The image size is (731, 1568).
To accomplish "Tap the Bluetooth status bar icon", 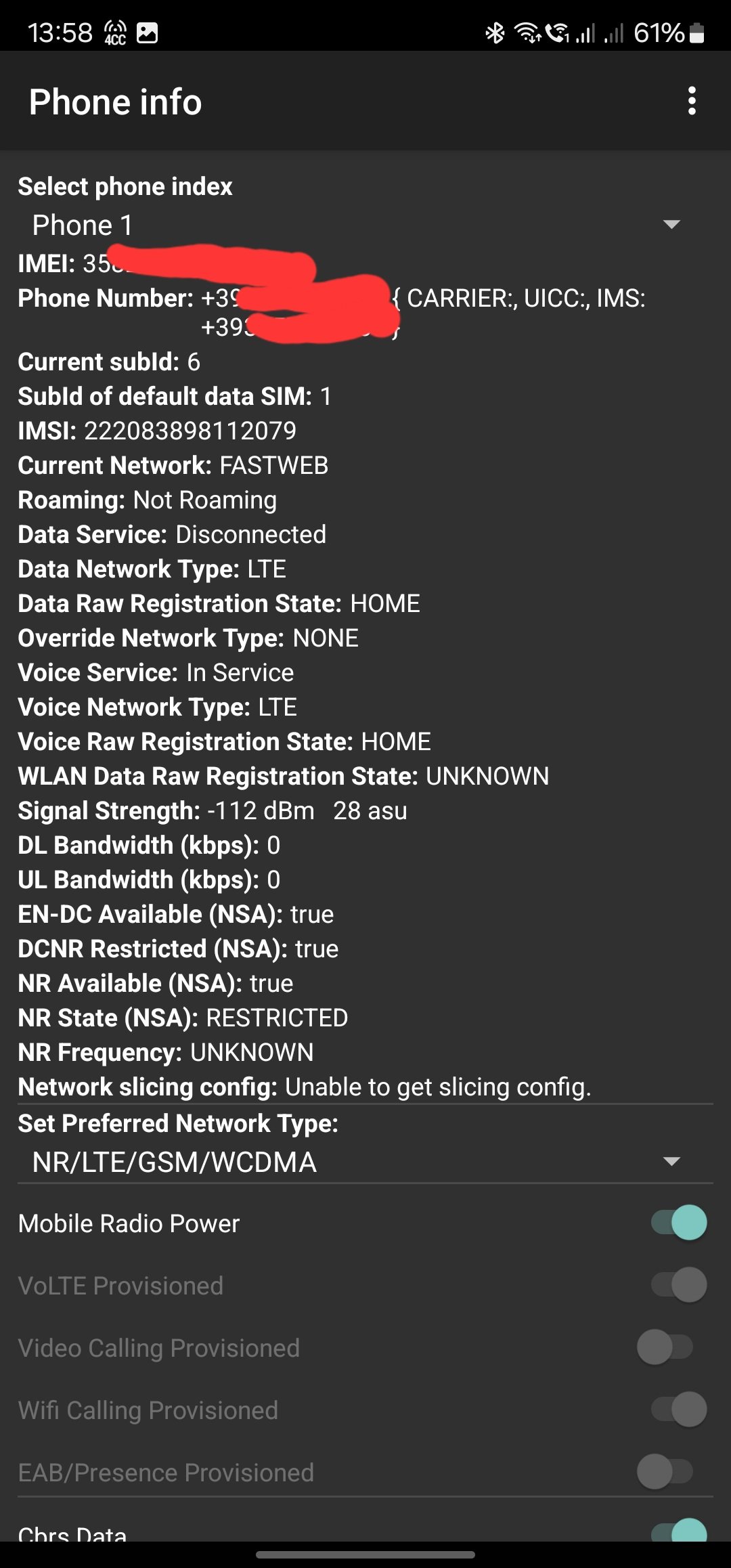I will coord(495,32).
